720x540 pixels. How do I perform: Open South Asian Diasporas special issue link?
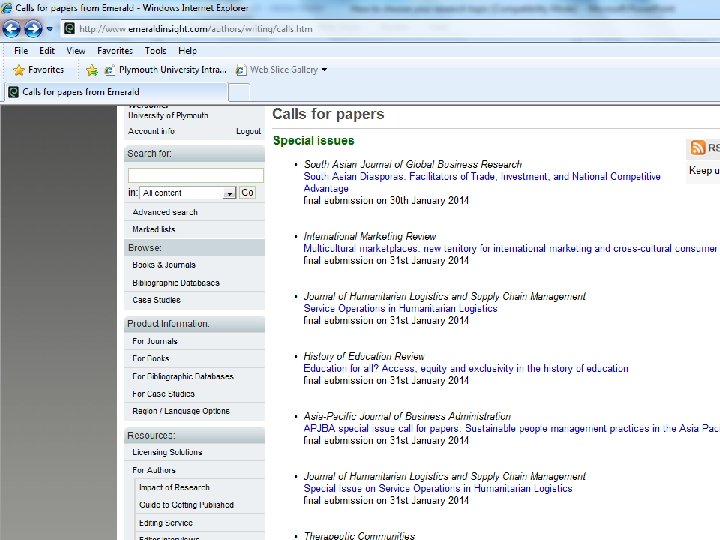pos(482,182)
